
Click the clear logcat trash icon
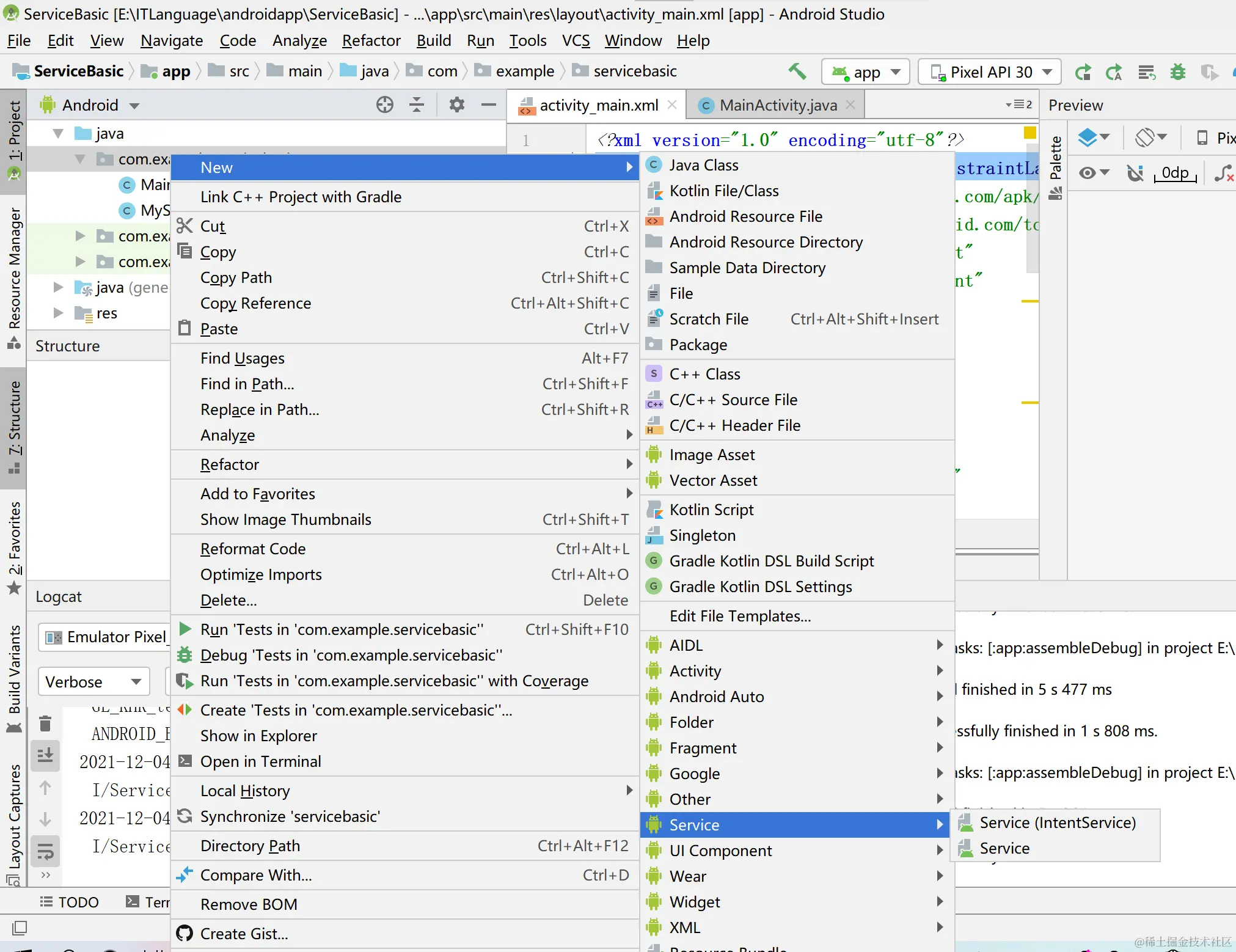tap(45, 723)
